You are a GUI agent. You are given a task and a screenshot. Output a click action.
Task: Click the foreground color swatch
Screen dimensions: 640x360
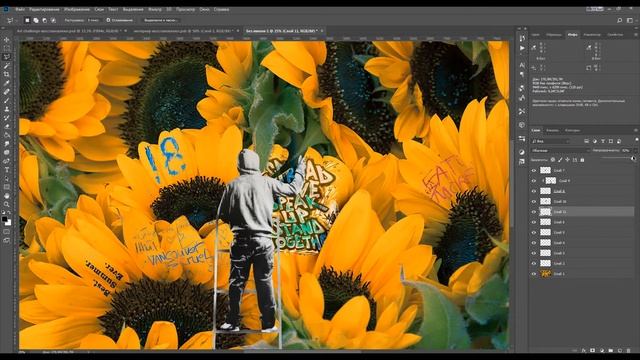click(x=4, y=220)
